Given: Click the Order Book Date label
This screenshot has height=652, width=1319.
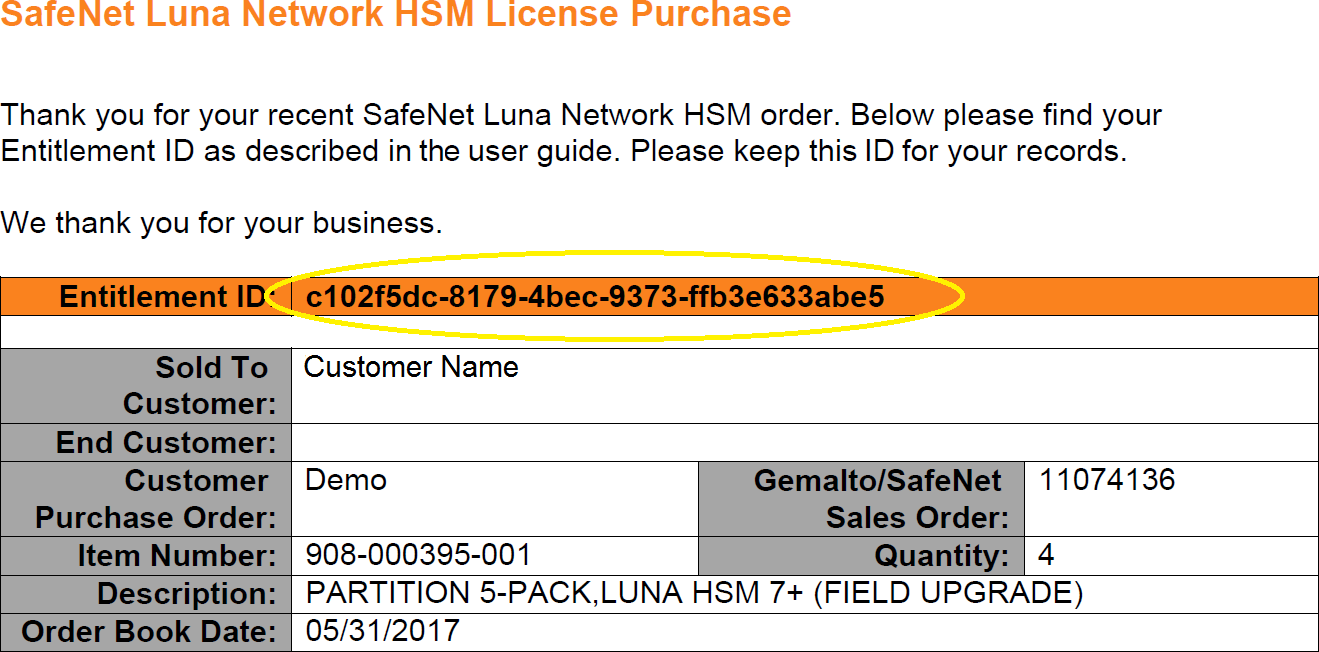Looking at the screenshot, I should 148,632.
